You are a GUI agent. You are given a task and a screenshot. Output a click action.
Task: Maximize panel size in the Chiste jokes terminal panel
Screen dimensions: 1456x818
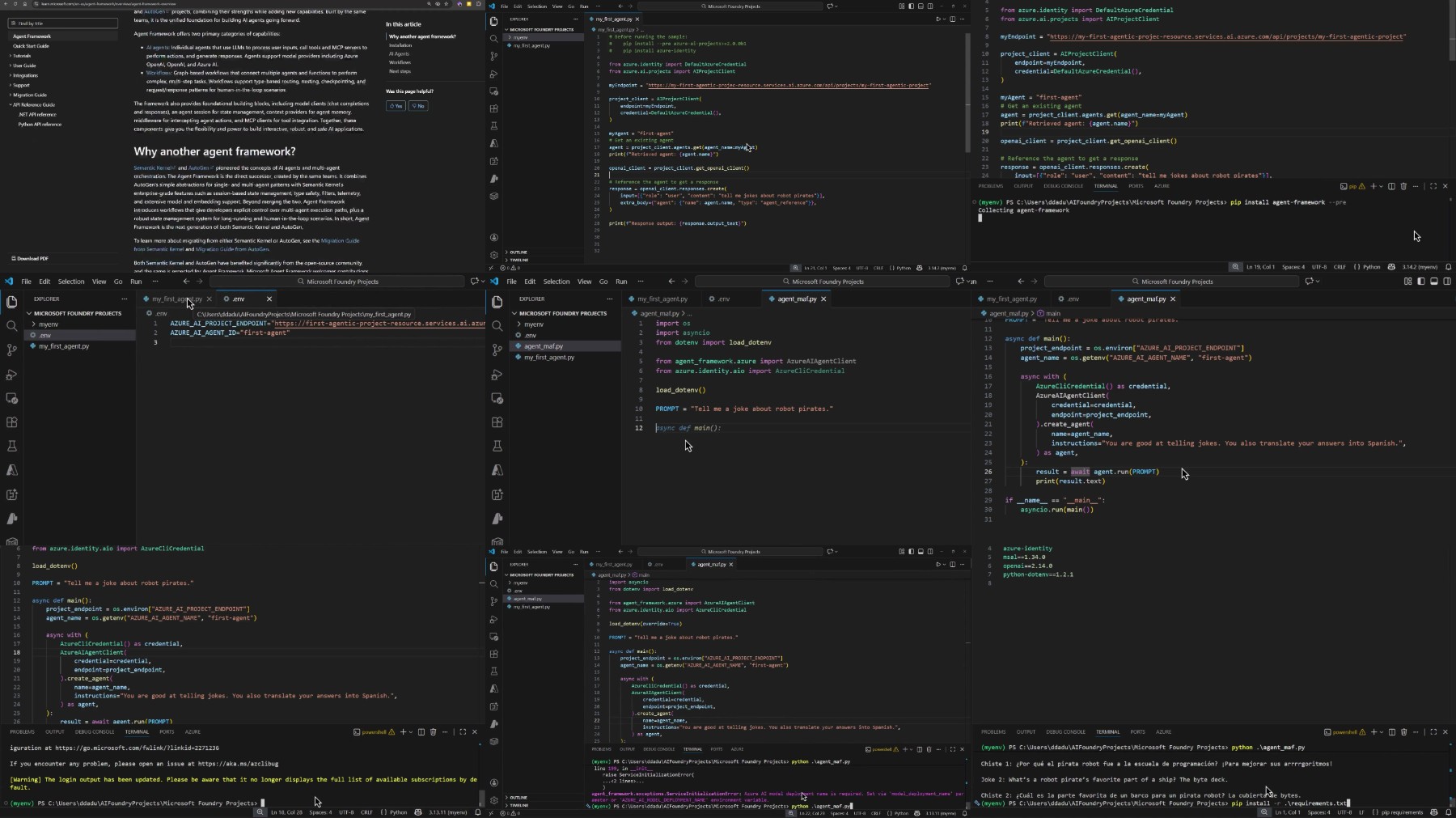(1433, 732)
